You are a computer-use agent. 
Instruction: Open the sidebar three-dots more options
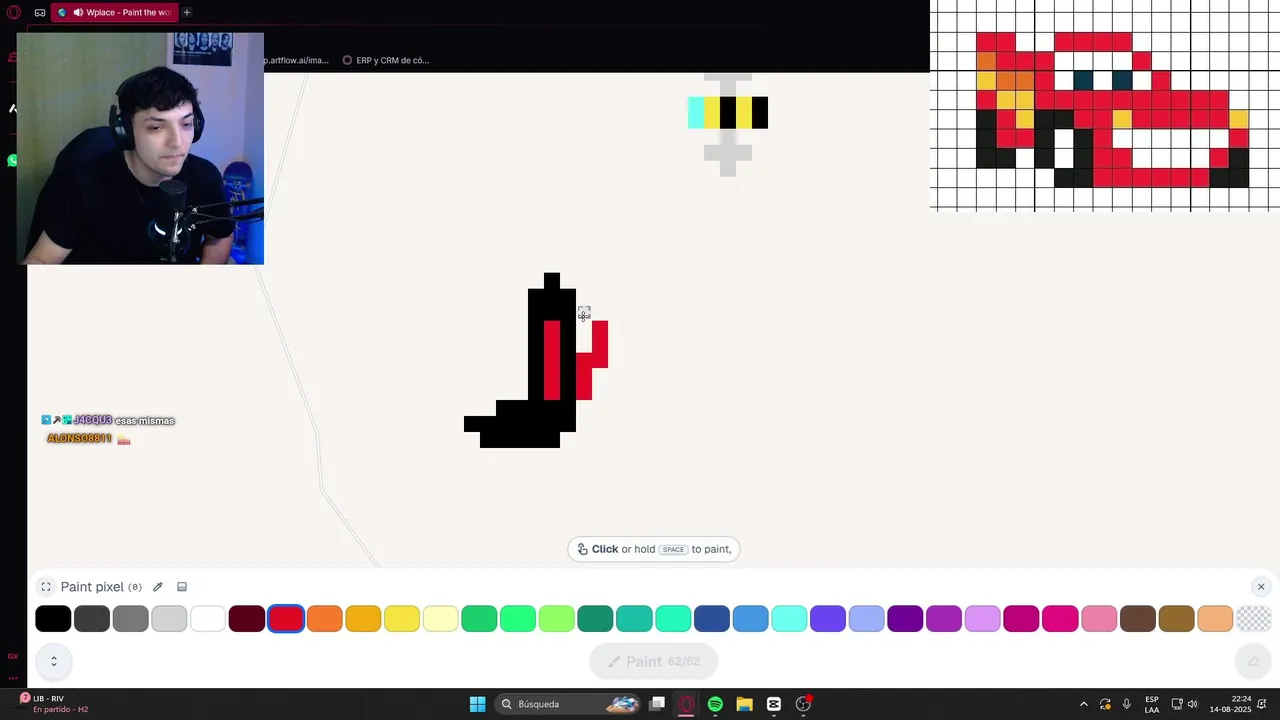pyautogui.click(x=13, y=677)
